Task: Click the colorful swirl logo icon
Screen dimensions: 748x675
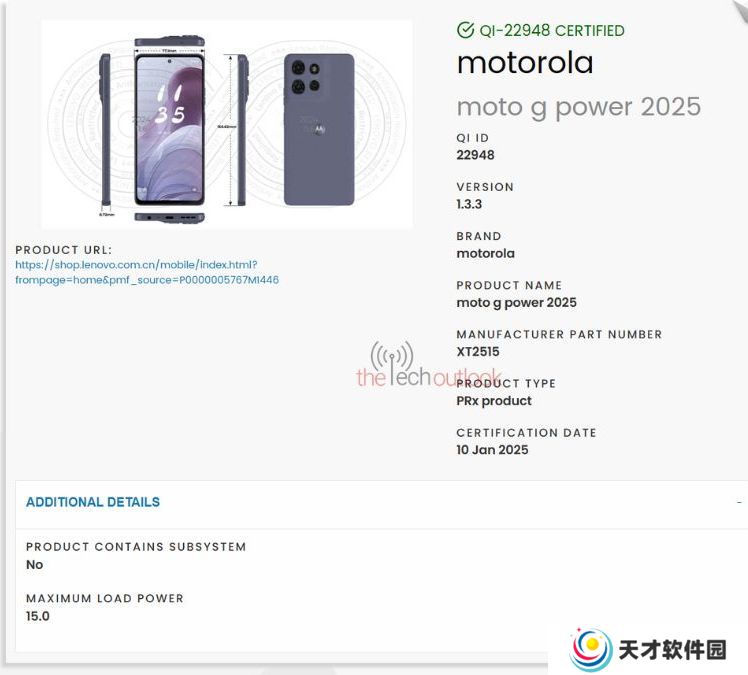Action: [591, 648]
